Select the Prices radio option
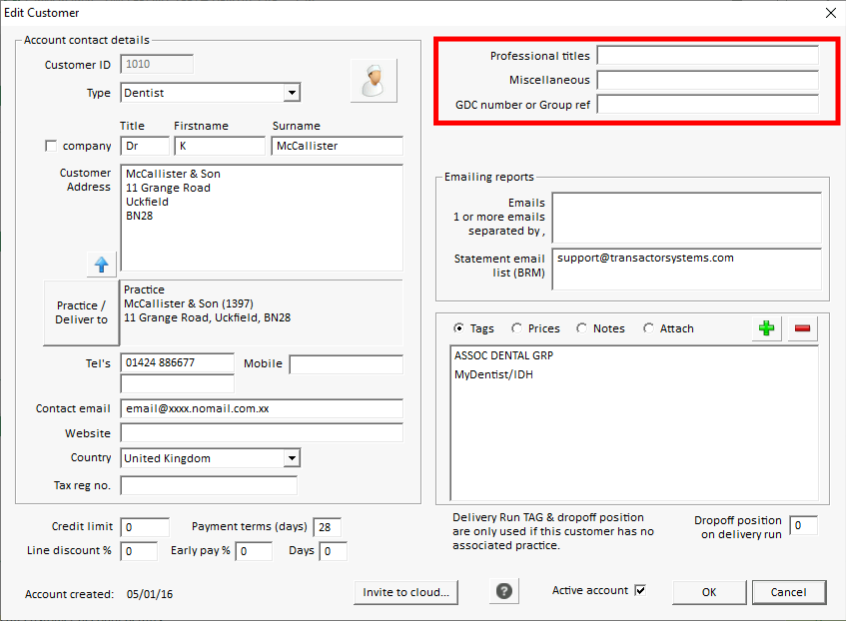Viewport: 846px width, 621px height. (517, 328)
